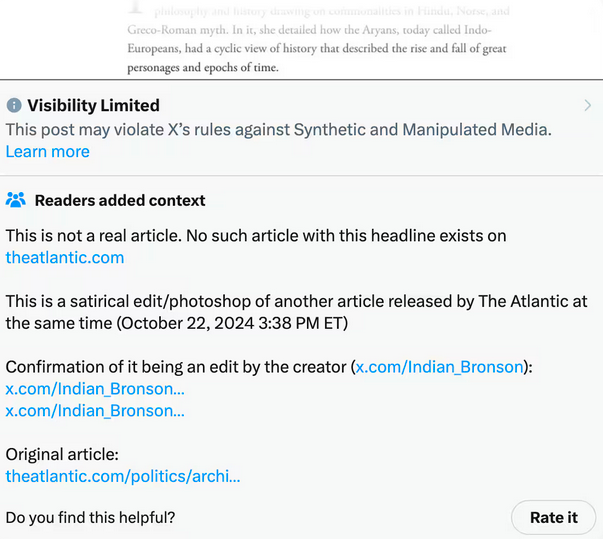Viewport: 603px width, 539px height.
Task: Click the satirical edit/photoshop paragraph
Action: (297, 312)
